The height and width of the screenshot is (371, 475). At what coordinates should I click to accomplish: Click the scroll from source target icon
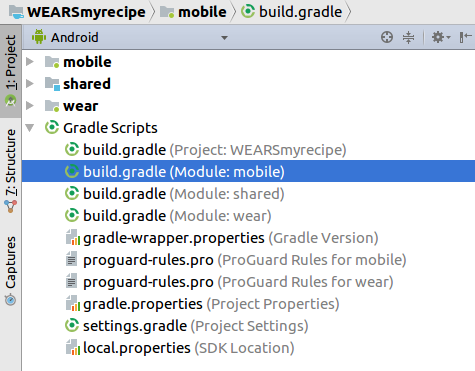[x=387, y=37]
